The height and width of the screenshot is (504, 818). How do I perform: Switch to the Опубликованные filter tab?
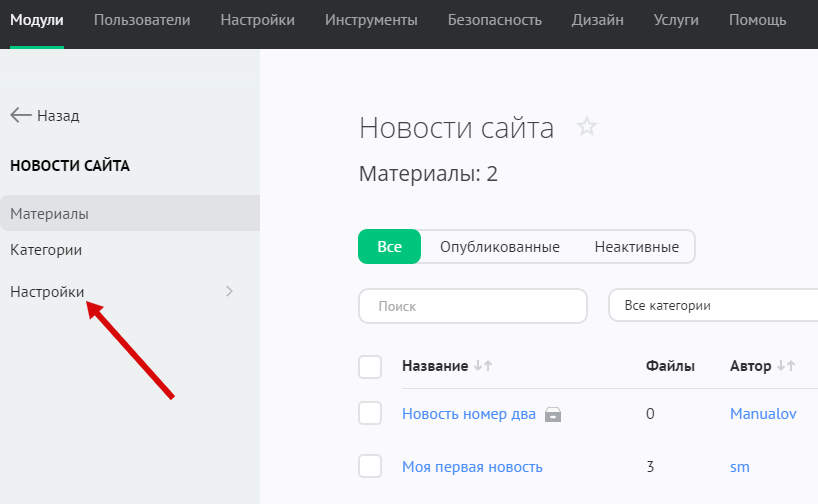click(499, 247)
